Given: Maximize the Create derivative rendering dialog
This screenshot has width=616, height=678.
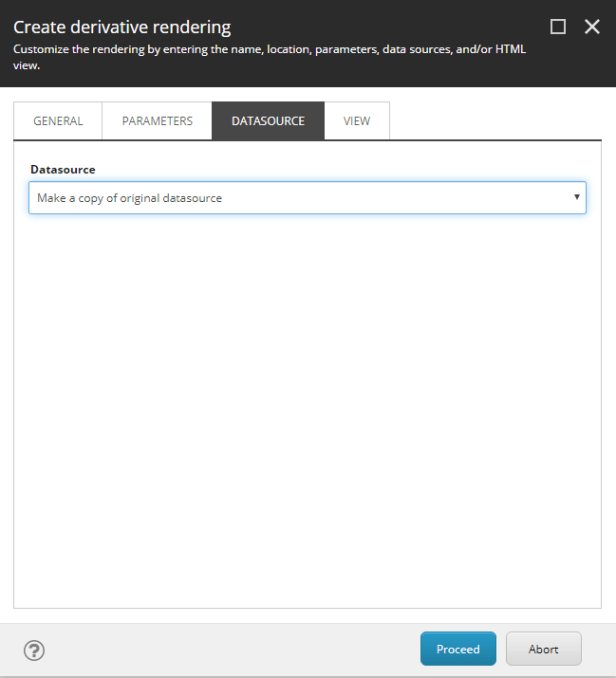Looking at the screenshot, I should 558,27.
